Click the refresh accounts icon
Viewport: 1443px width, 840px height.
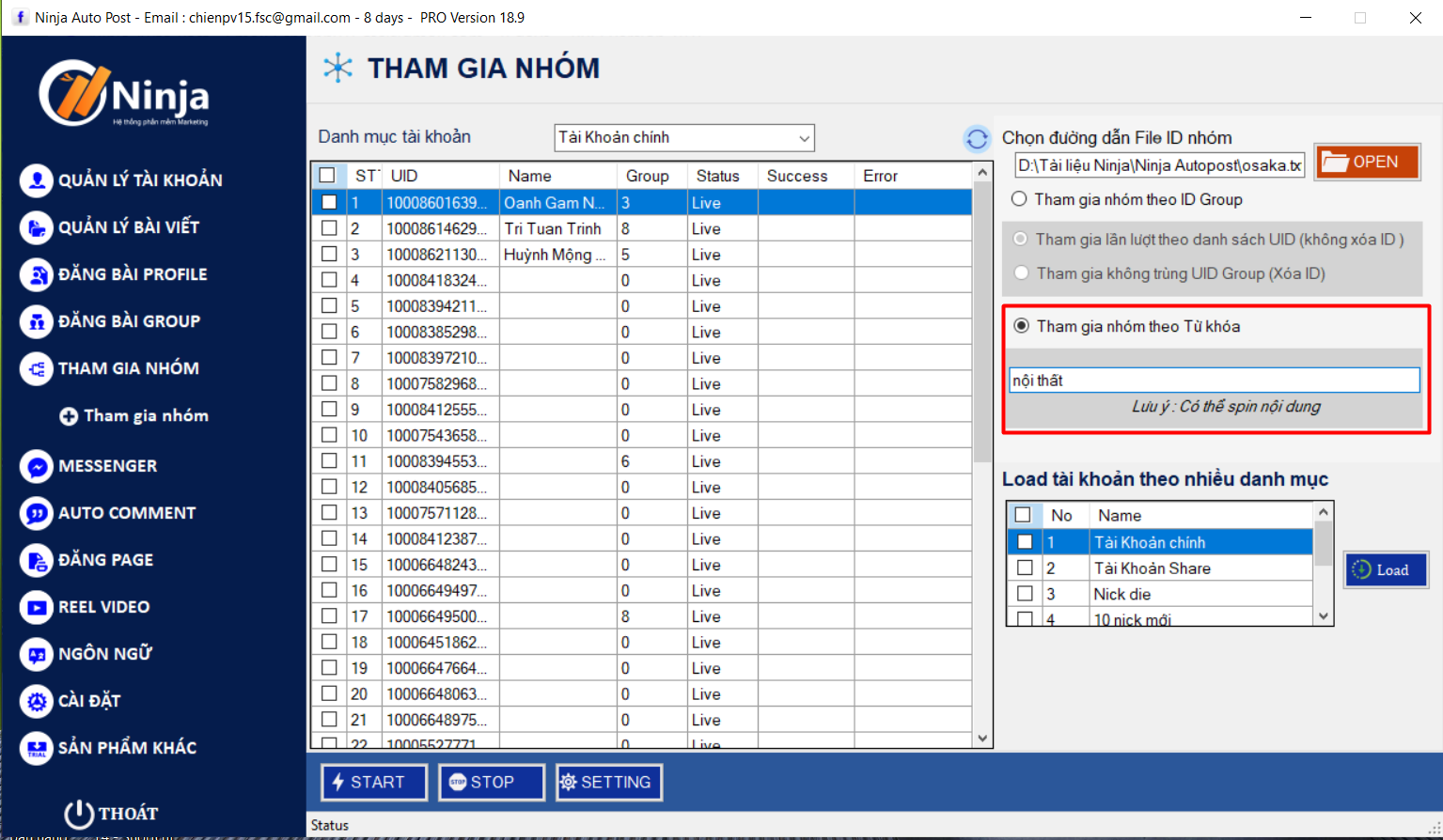[978, 139]
